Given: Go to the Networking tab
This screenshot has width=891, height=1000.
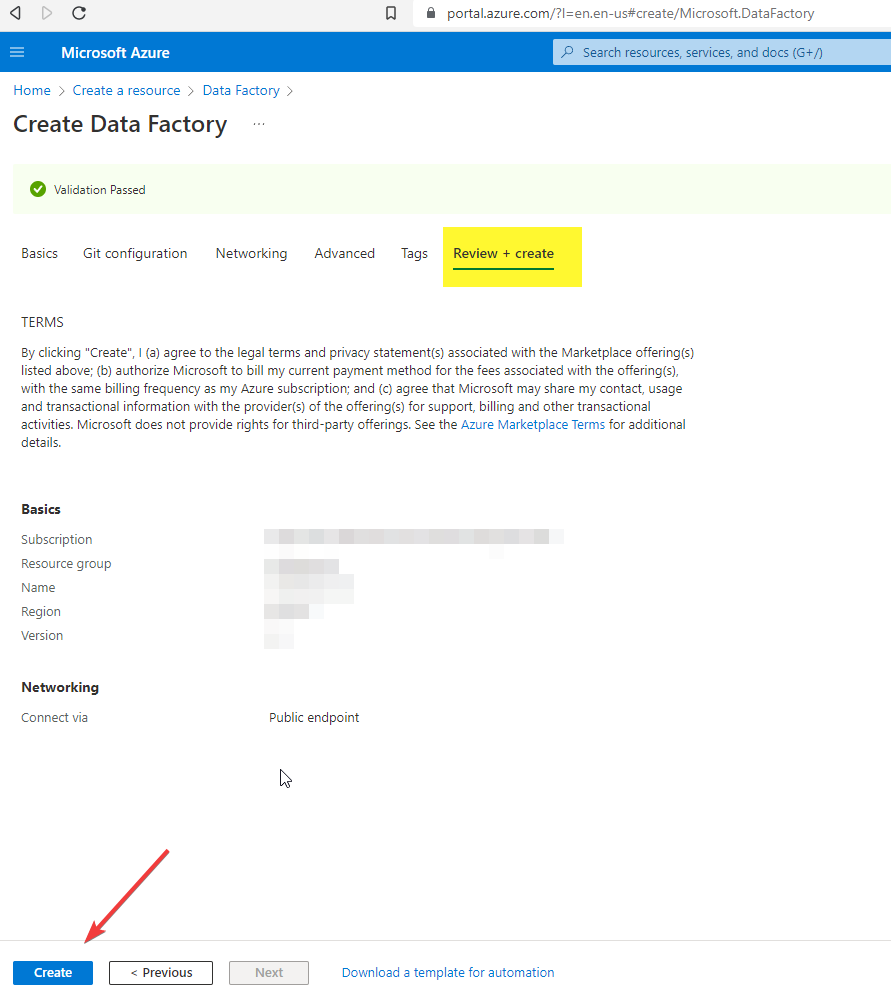Looking at the screenshot, I should [x=251, y=254].
